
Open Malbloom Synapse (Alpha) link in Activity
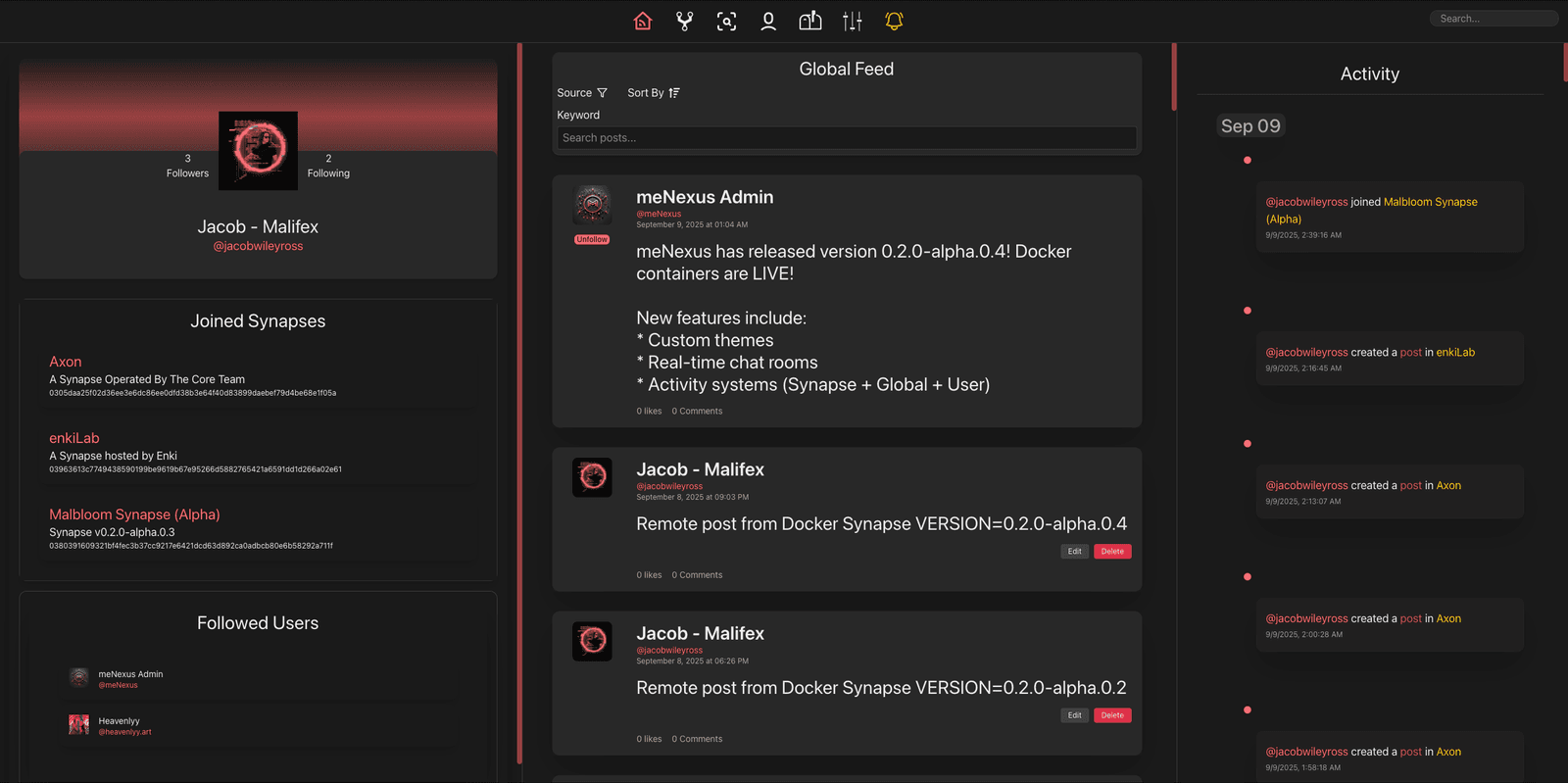1372,211
